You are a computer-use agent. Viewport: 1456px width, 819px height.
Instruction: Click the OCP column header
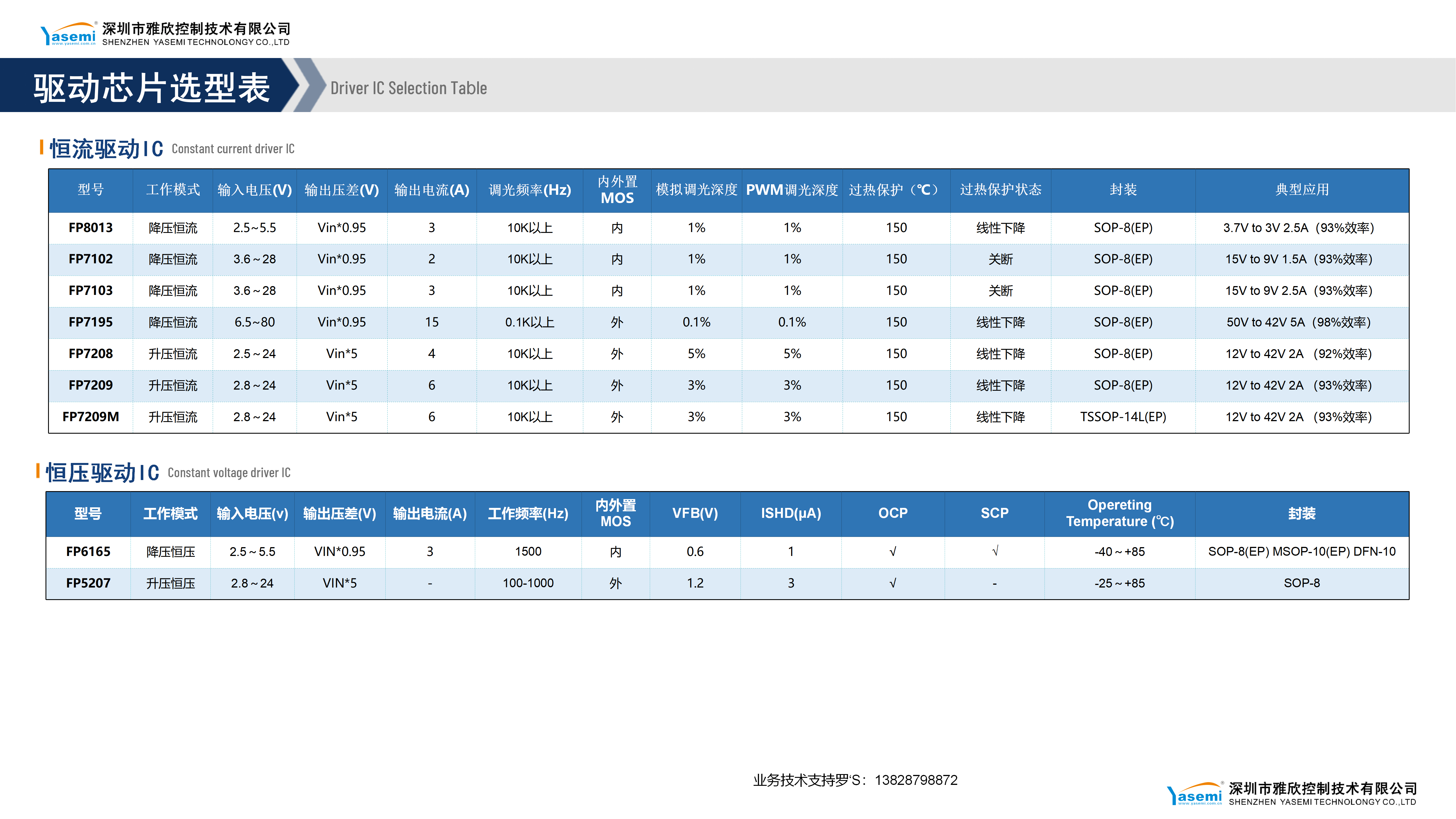pyautogui.click(x=892, y=513)
